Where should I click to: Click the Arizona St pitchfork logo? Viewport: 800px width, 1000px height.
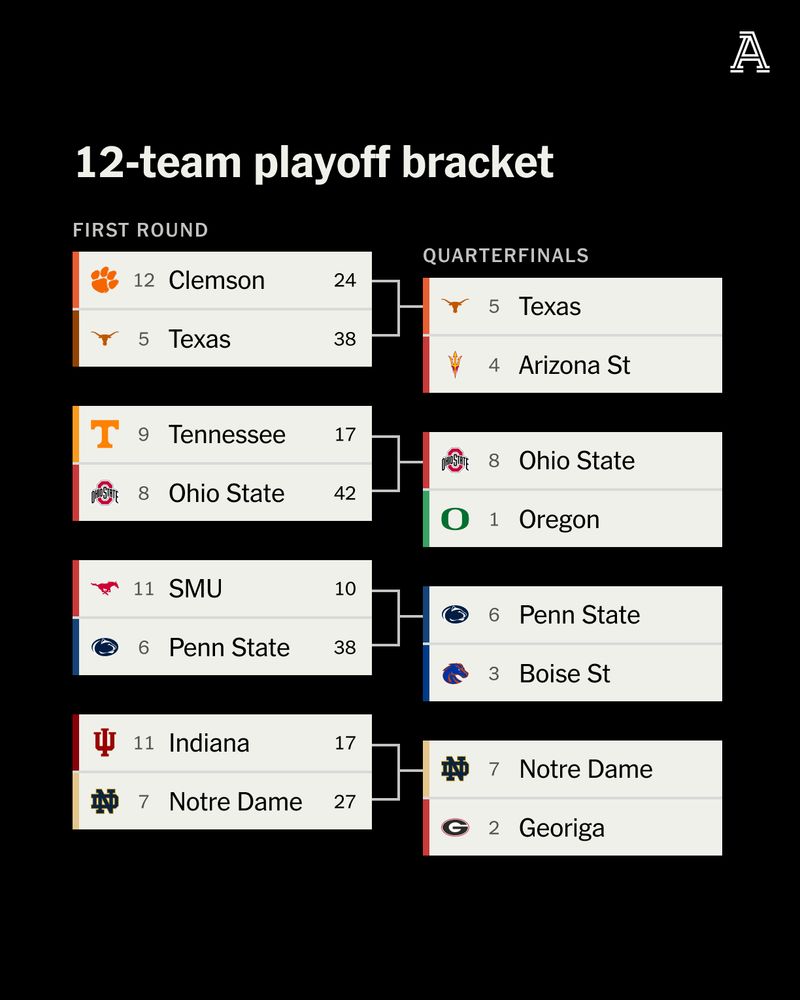455,365
